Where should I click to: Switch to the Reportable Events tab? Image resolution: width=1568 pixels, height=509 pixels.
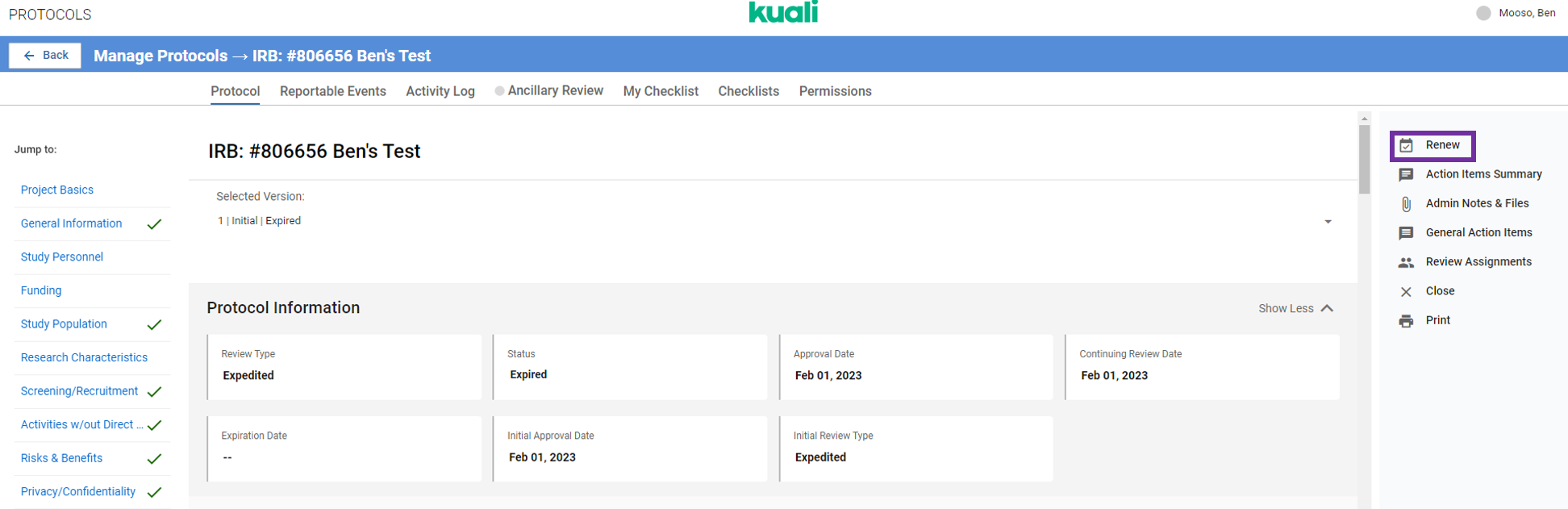(332, 91)
